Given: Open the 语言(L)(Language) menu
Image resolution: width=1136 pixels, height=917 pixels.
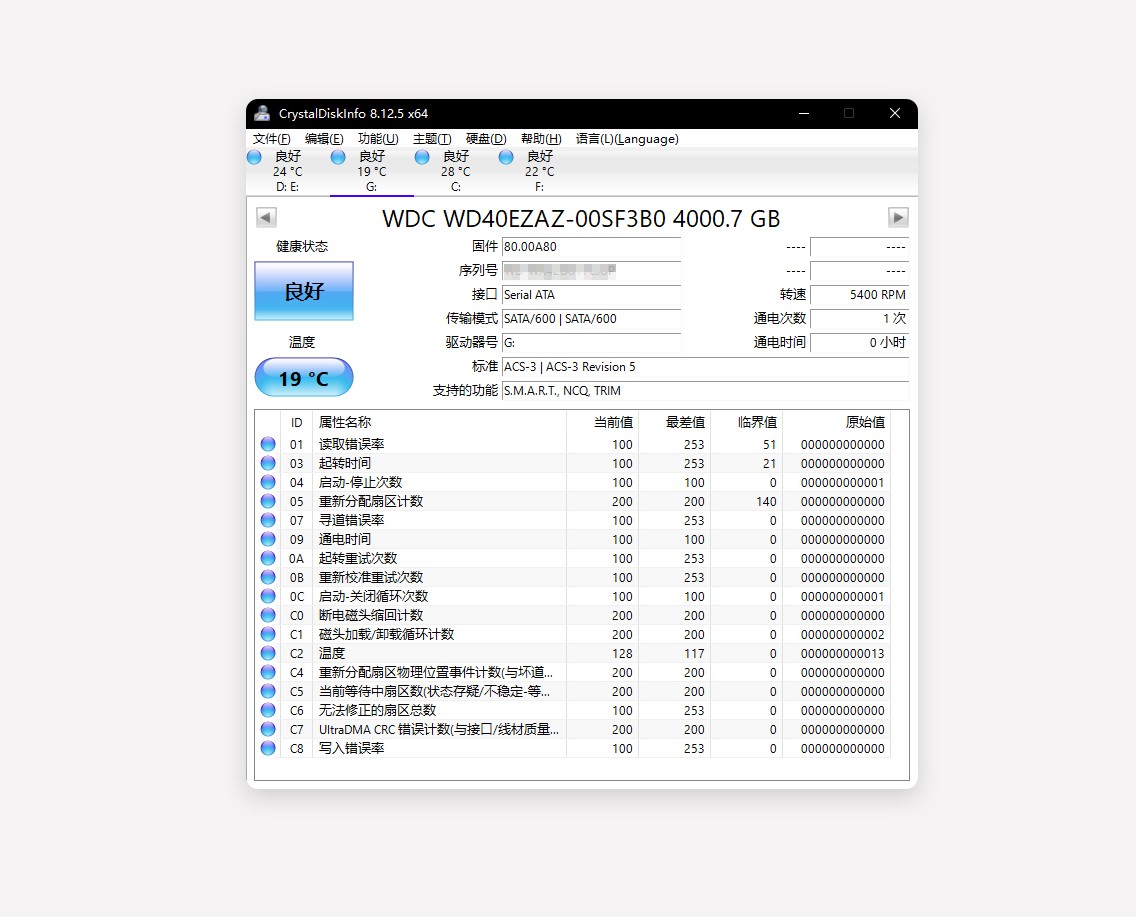Looking at the screenshot, I should click(x=628, y=138).
